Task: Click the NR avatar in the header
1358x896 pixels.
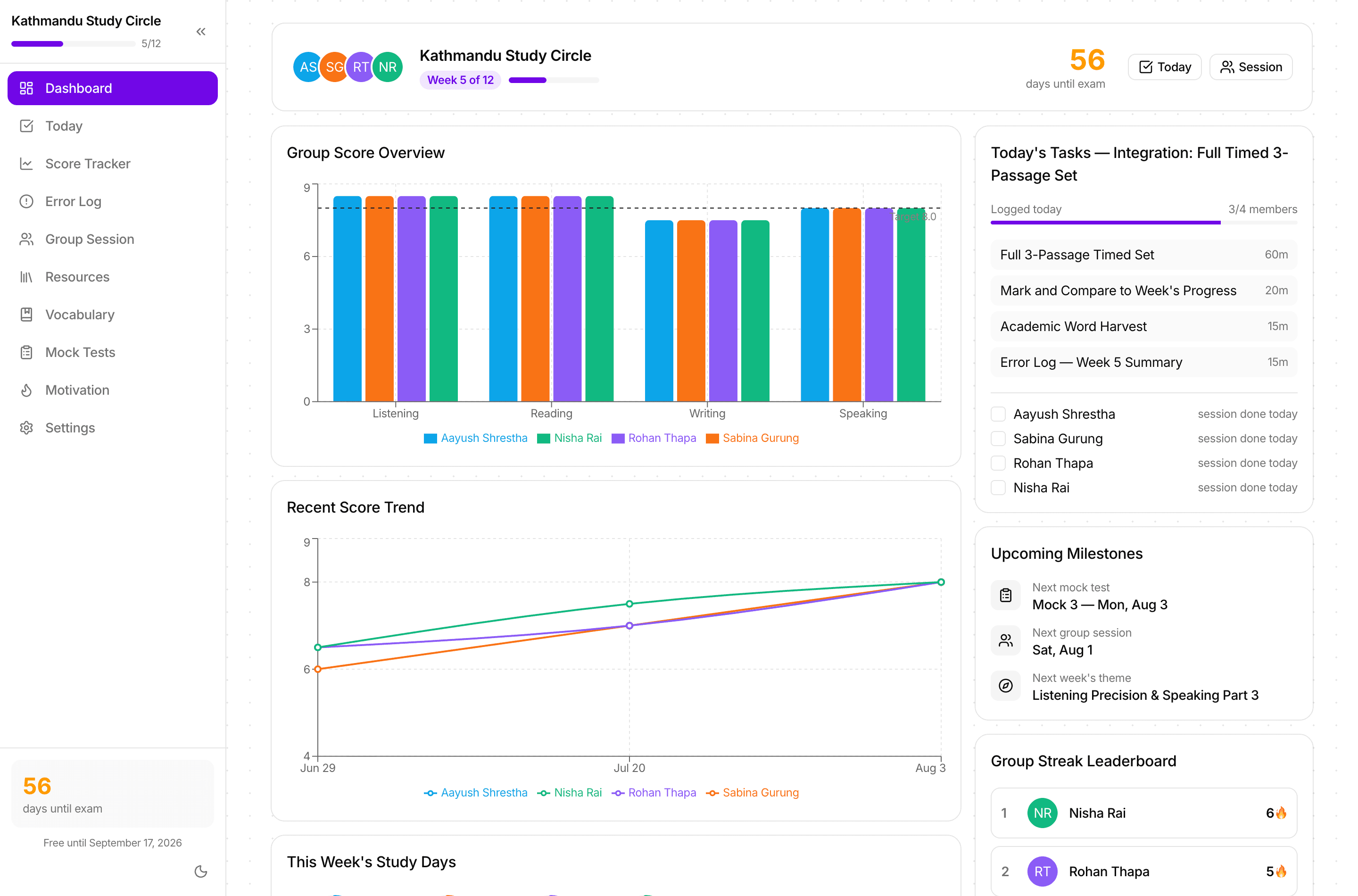Action: point(387,67)
